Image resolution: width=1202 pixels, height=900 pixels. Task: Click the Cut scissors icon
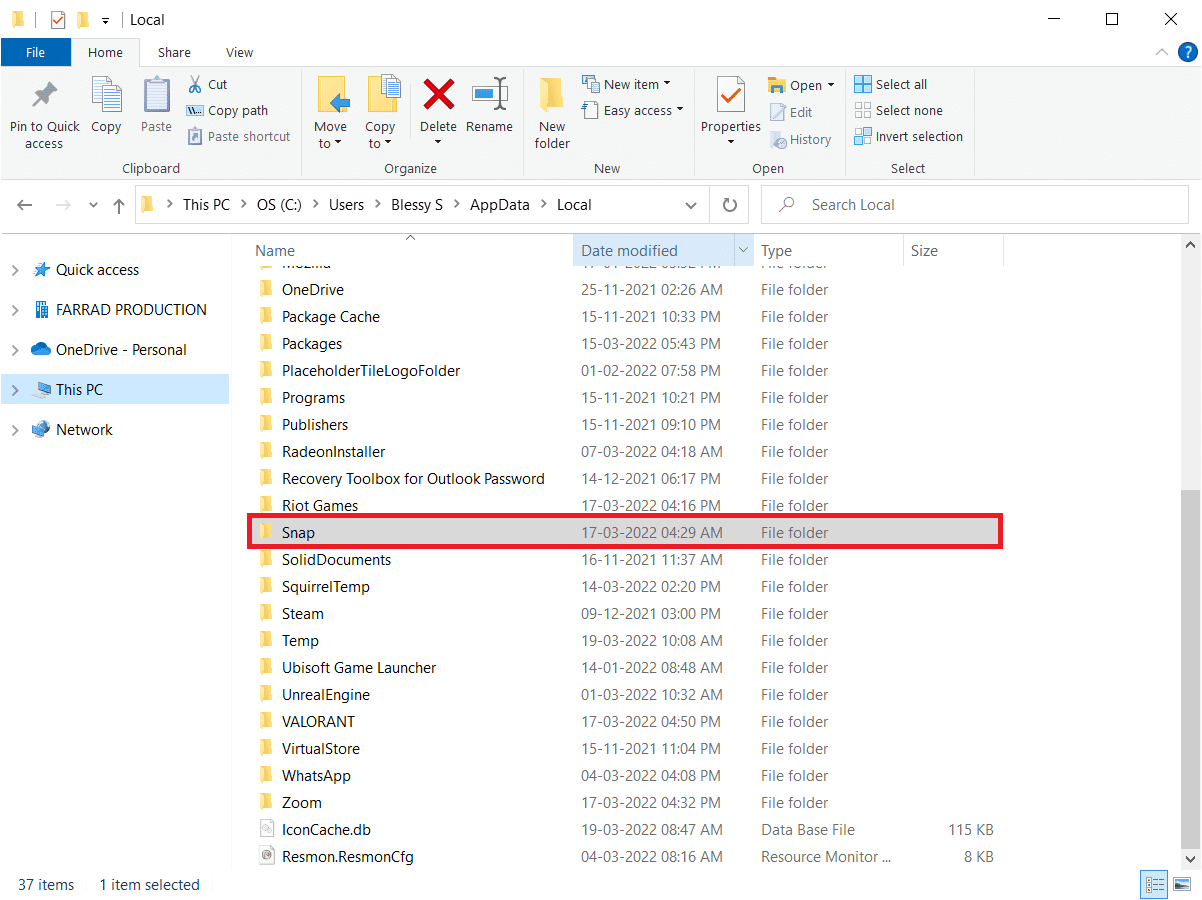point(196,84)
